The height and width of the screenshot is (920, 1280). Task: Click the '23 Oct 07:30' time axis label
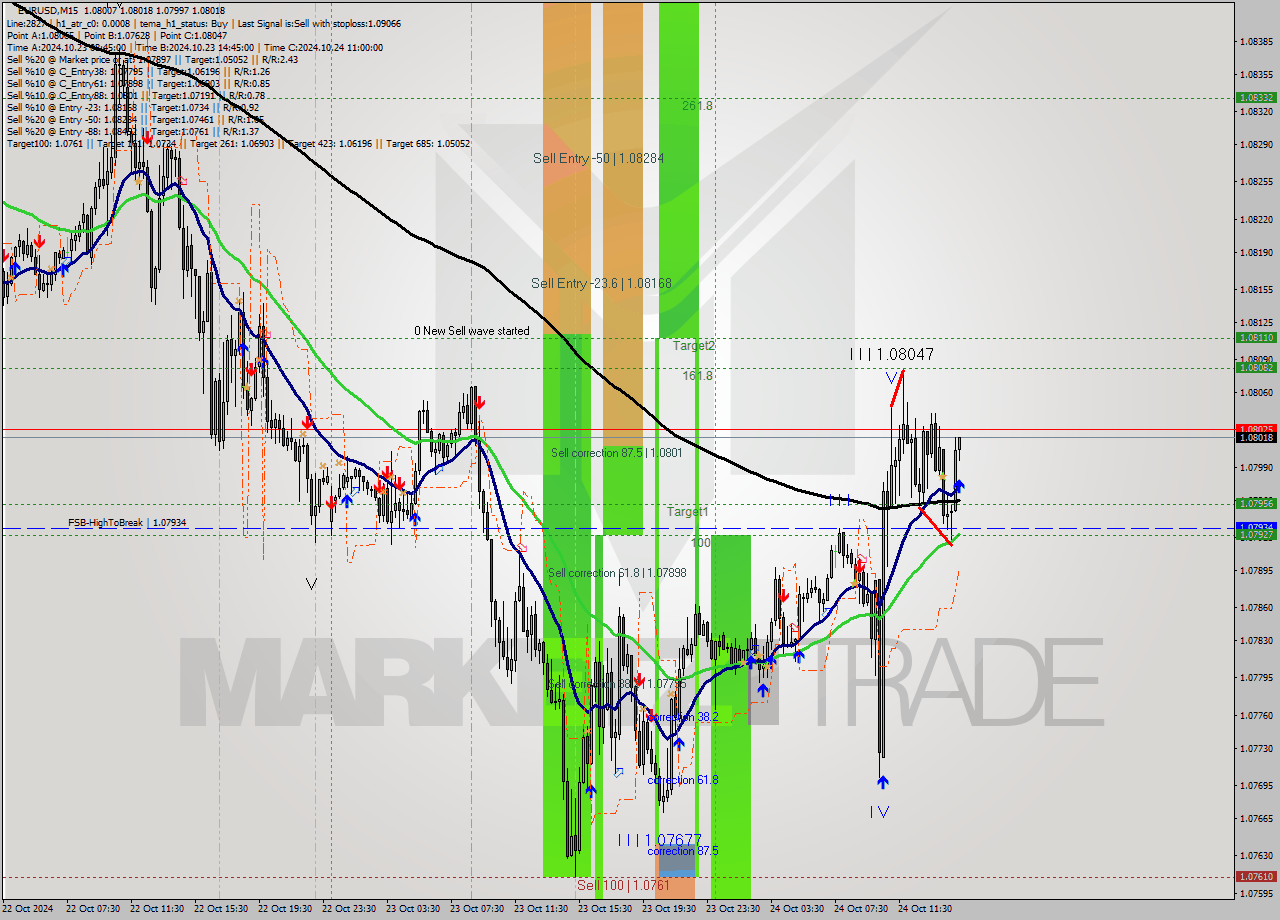[x=476, y=909]
